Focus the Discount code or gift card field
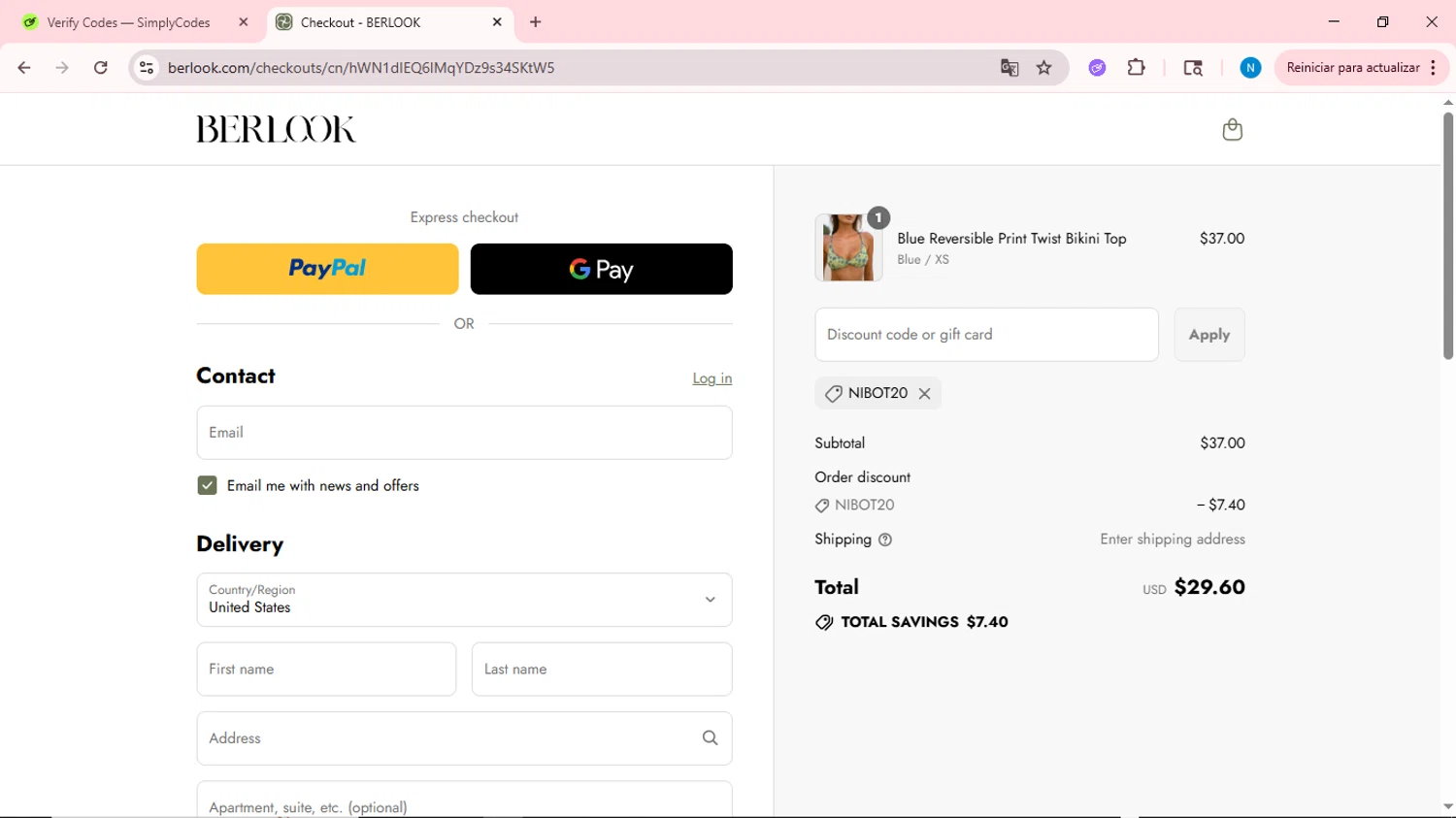Viewport: 1456px width, 818px height. [986, 335]
